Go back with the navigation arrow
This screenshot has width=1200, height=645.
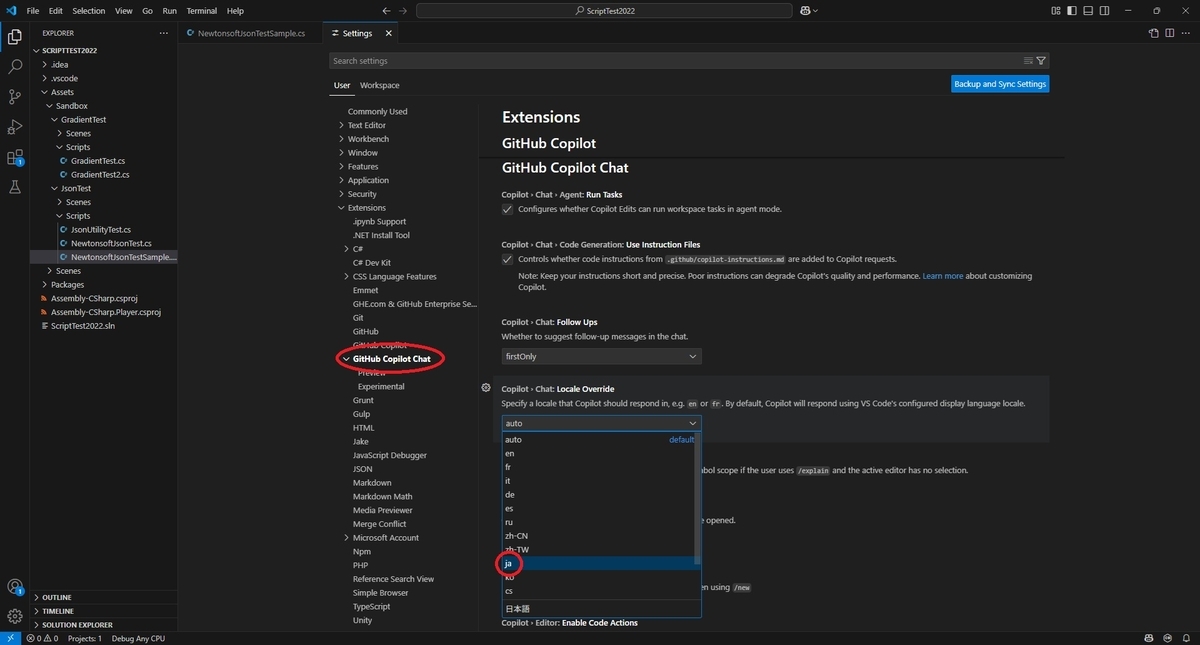pos(385,10)
